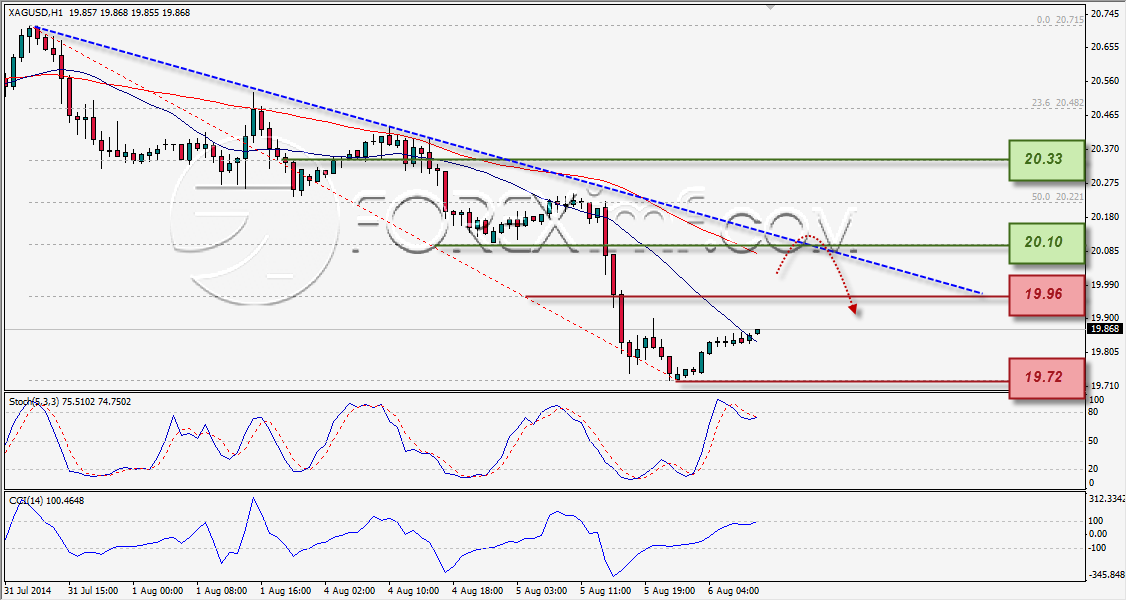Image resolution: width=1127 pixels, height=601 pixels.
Task: Click the CCI scale value 312.3342
Action: pos(1108,498)
